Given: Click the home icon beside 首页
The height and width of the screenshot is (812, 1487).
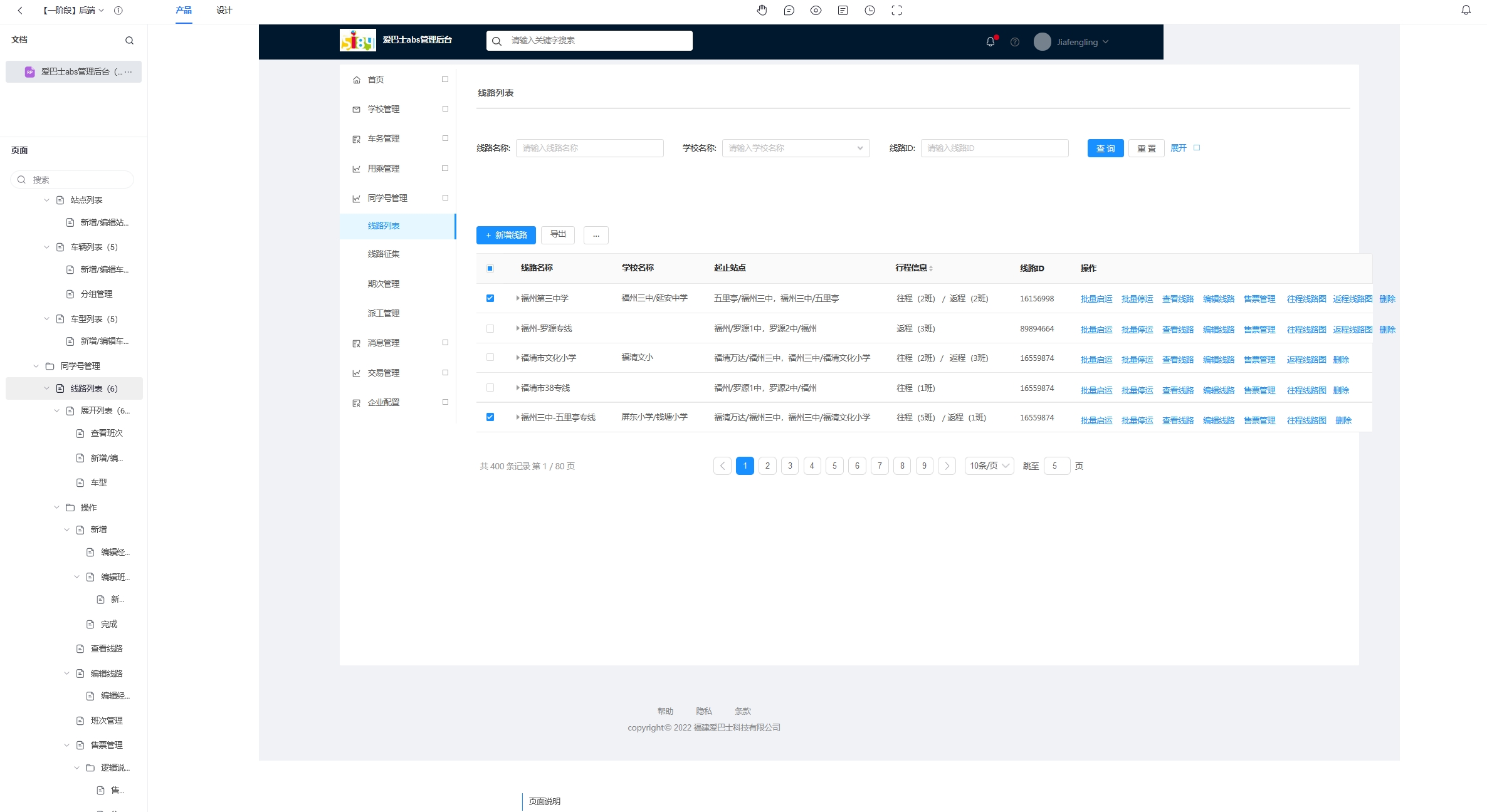Looking at the screenshot, I should [x=357, y=80].
